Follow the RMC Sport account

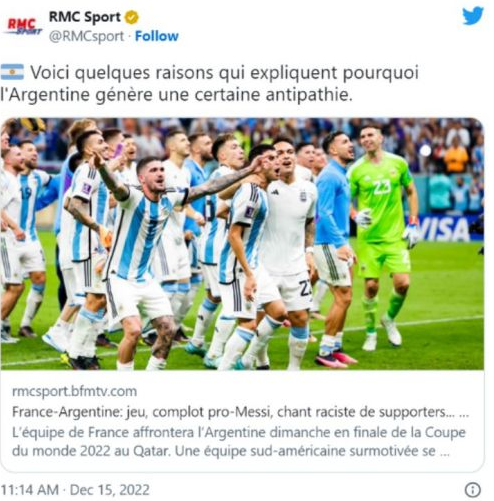click(x=157, y=36)
